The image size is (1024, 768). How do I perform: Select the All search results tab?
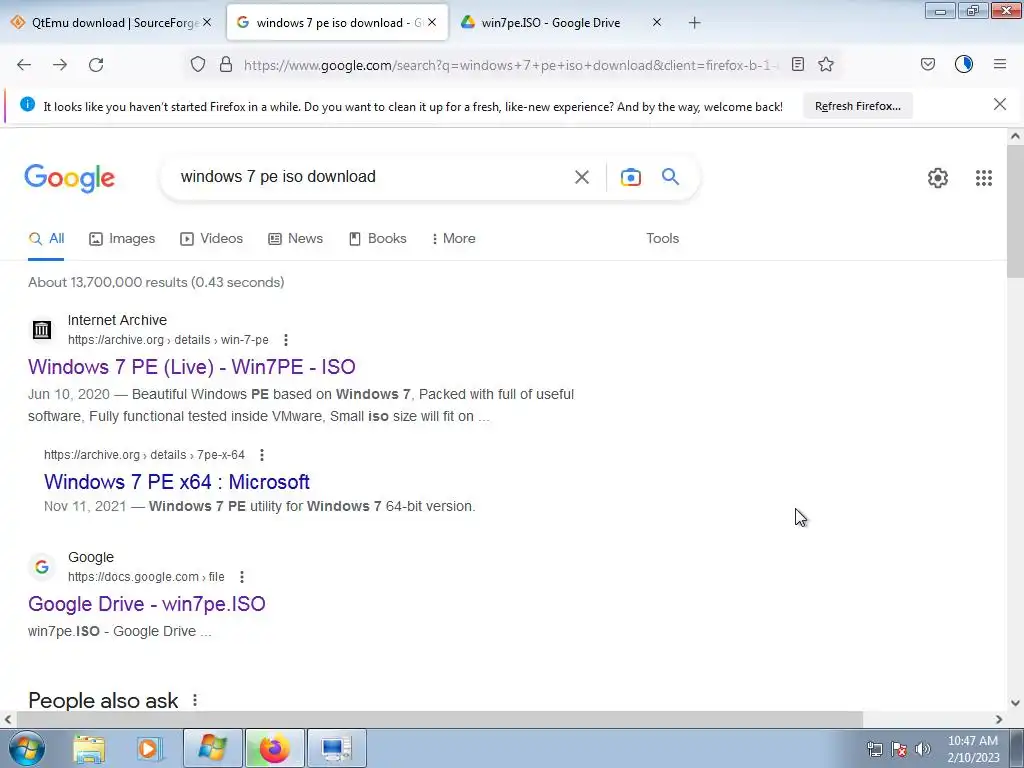46,238
